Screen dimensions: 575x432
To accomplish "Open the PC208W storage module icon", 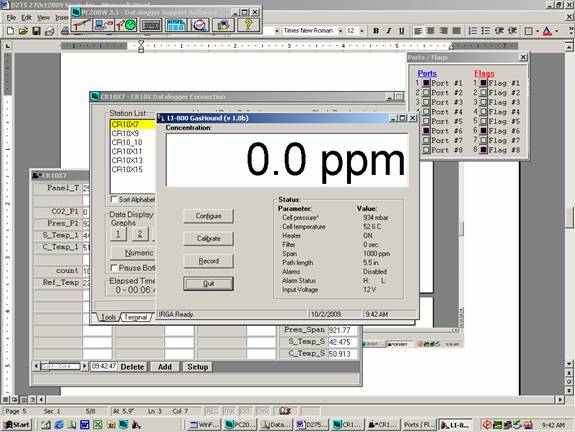I will pyautogui.click(x=223, y=25).
